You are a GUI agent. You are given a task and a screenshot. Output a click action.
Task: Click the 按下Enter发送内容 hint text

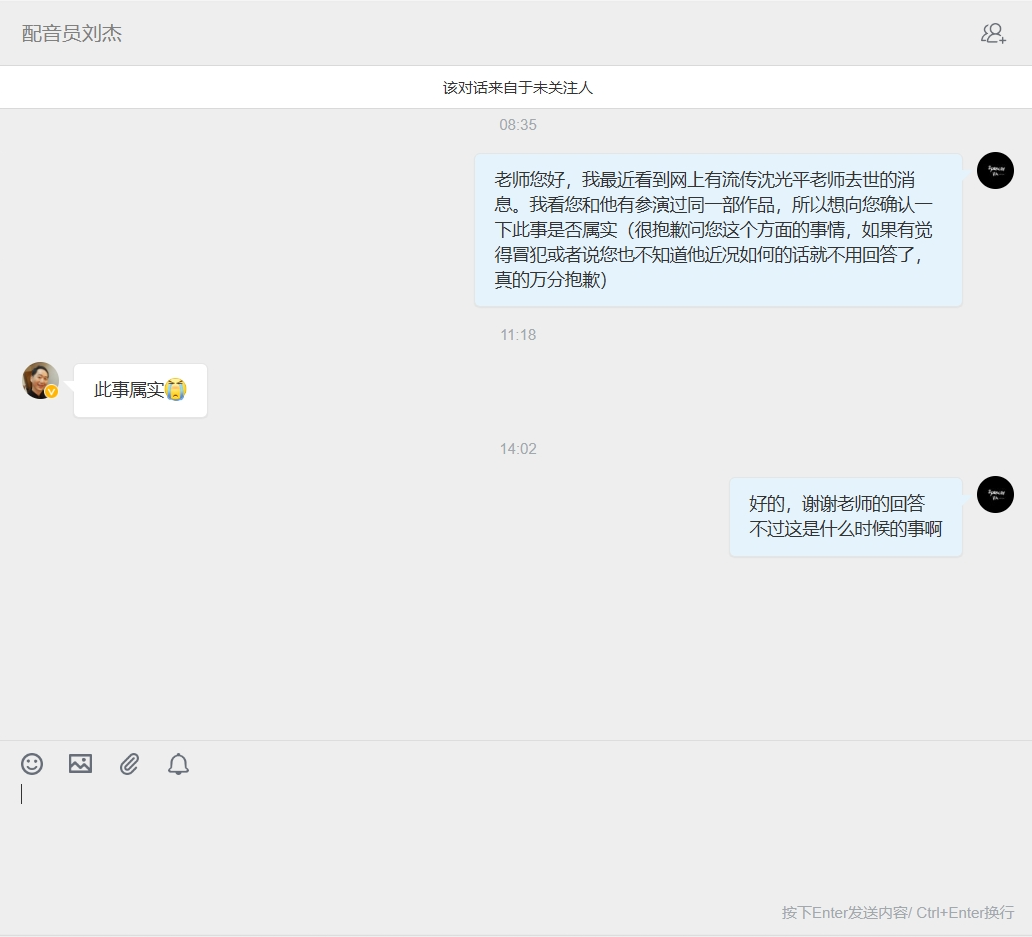click(897, 913)
